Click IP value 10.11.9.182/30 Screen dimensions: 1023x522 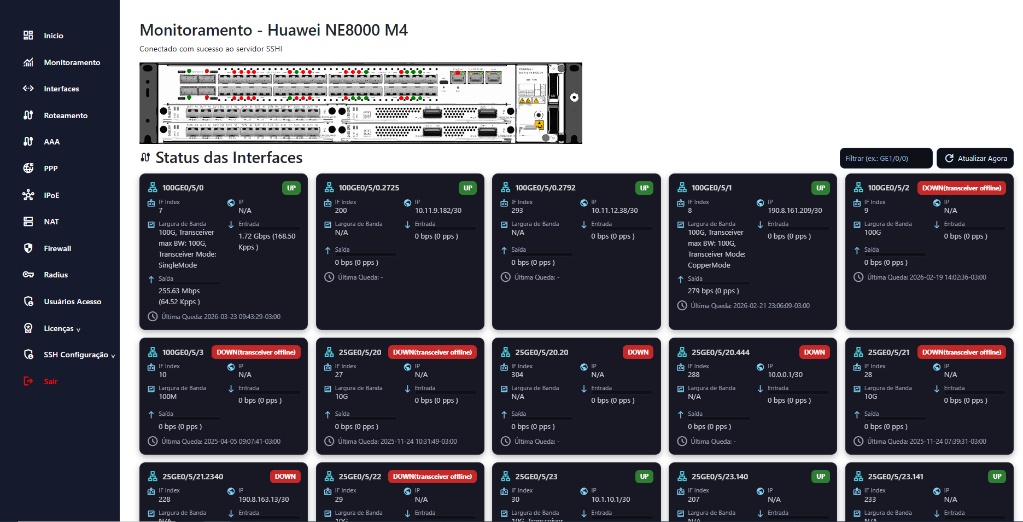(438, 211)
